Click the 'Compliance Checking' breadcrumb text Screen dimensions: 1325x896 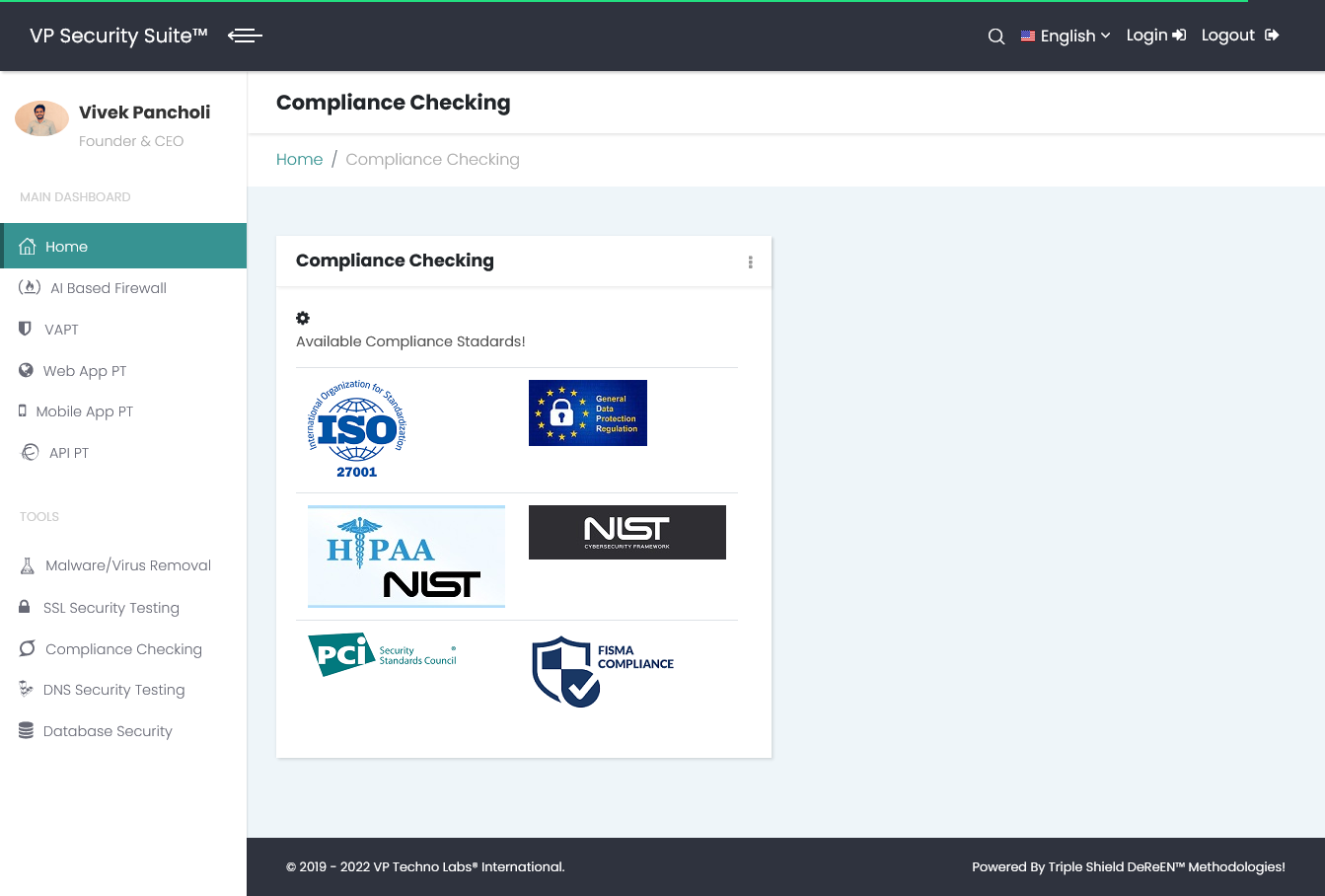432,159
